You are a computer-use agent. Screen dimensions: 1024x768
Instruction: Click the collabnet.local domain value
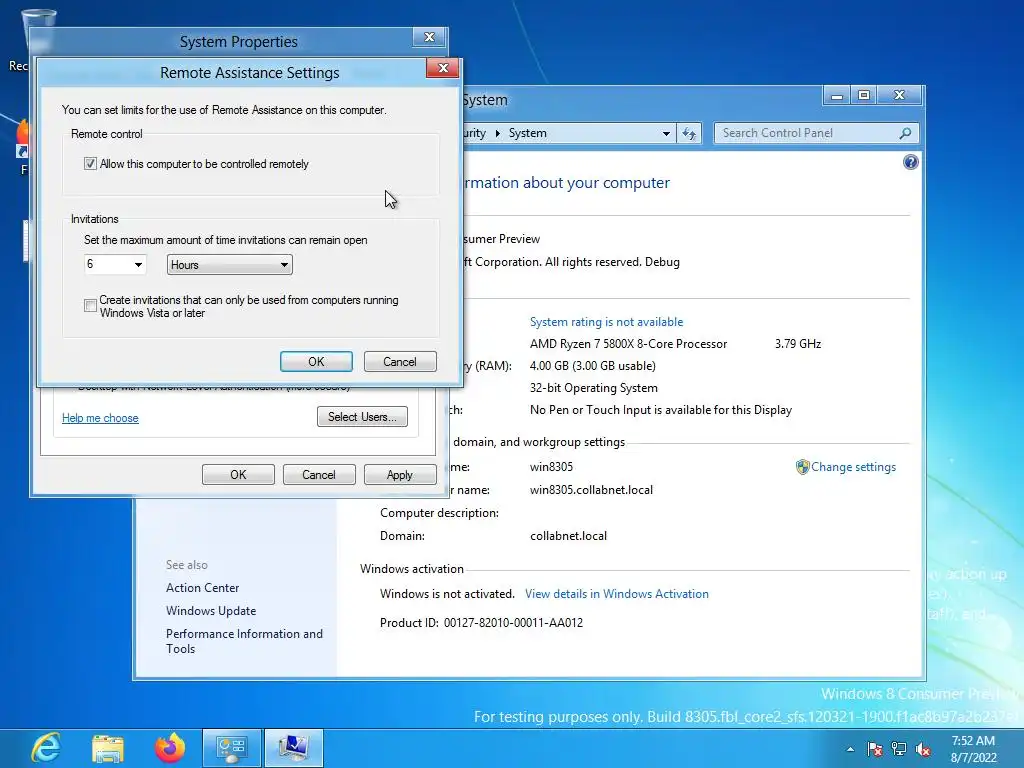[568, 536]
